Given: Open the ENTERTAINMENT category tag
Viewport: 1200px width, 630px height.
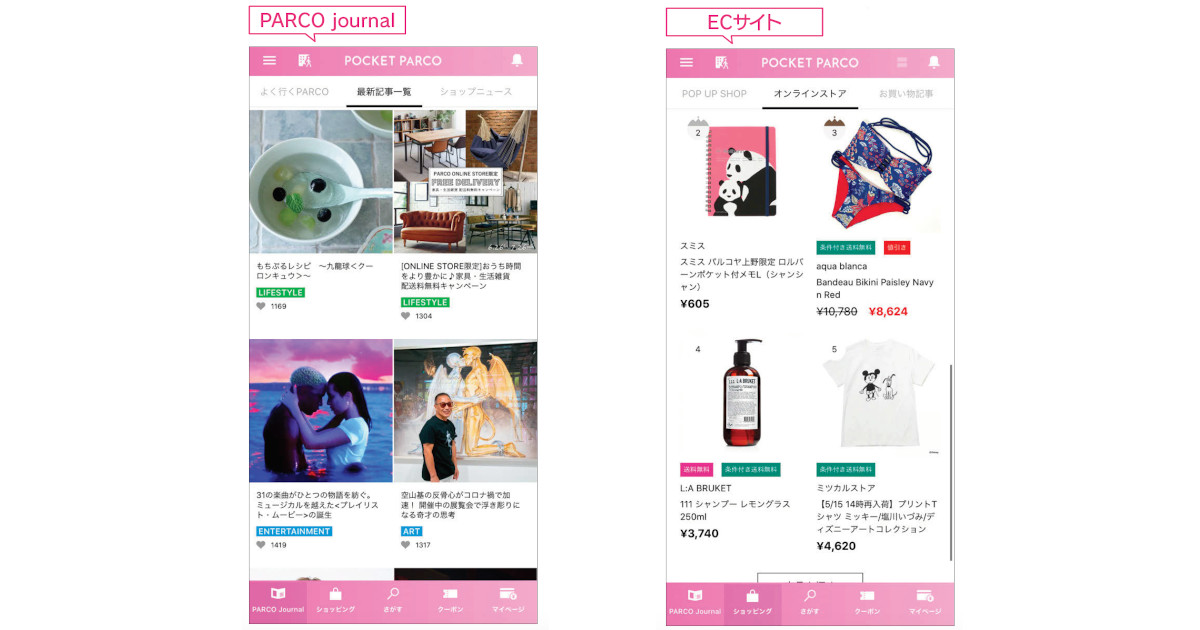Looking at the screenshot, I should 294,531.
